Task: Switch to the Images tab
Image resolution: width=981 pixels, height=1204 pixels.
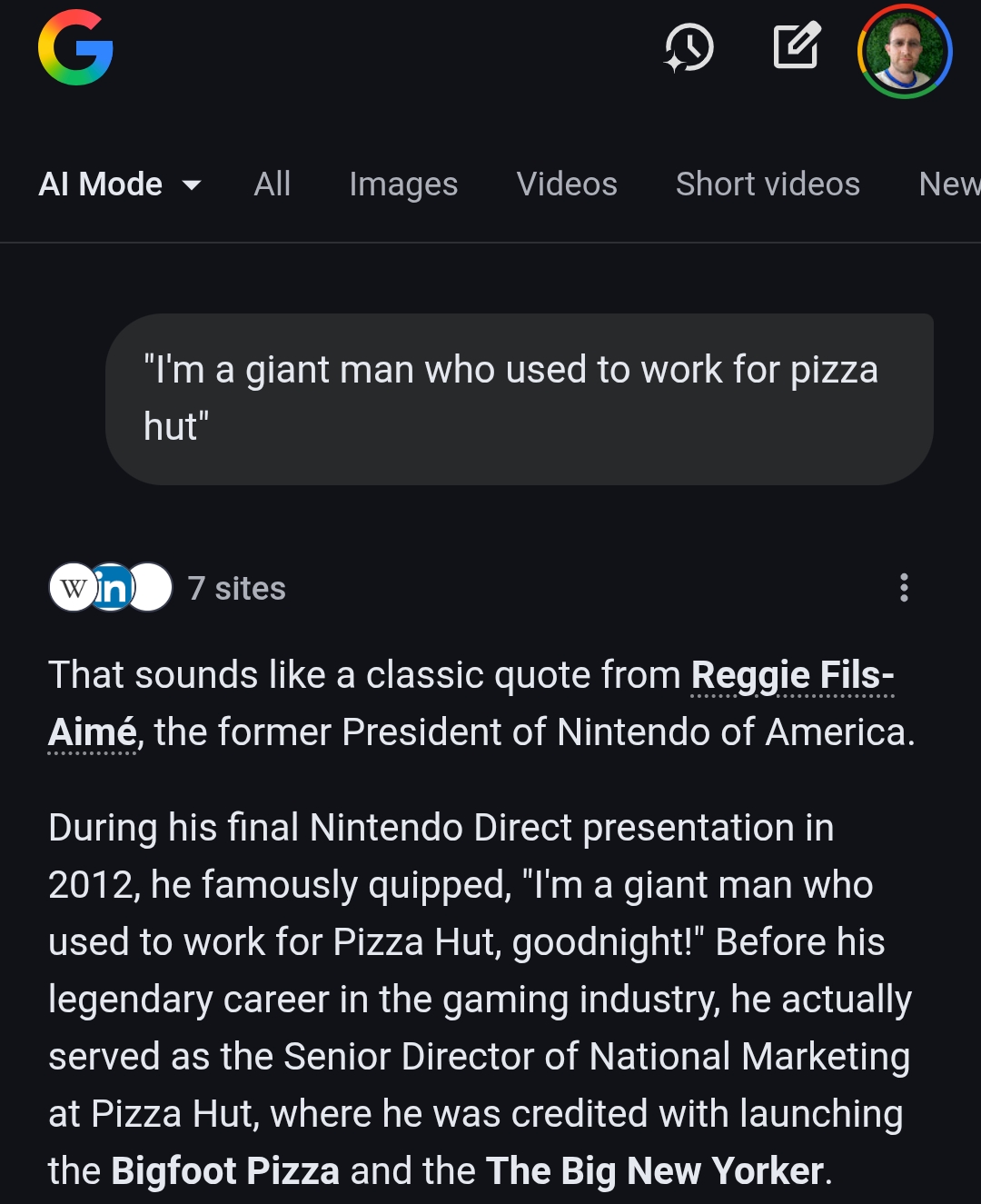Action: [x=403, y=184]
